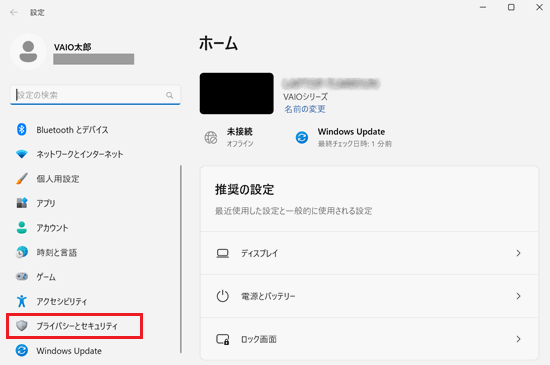Click the Accessibility figure icon
The width and height of the screenshot is (550, 365).
[22, 301]
